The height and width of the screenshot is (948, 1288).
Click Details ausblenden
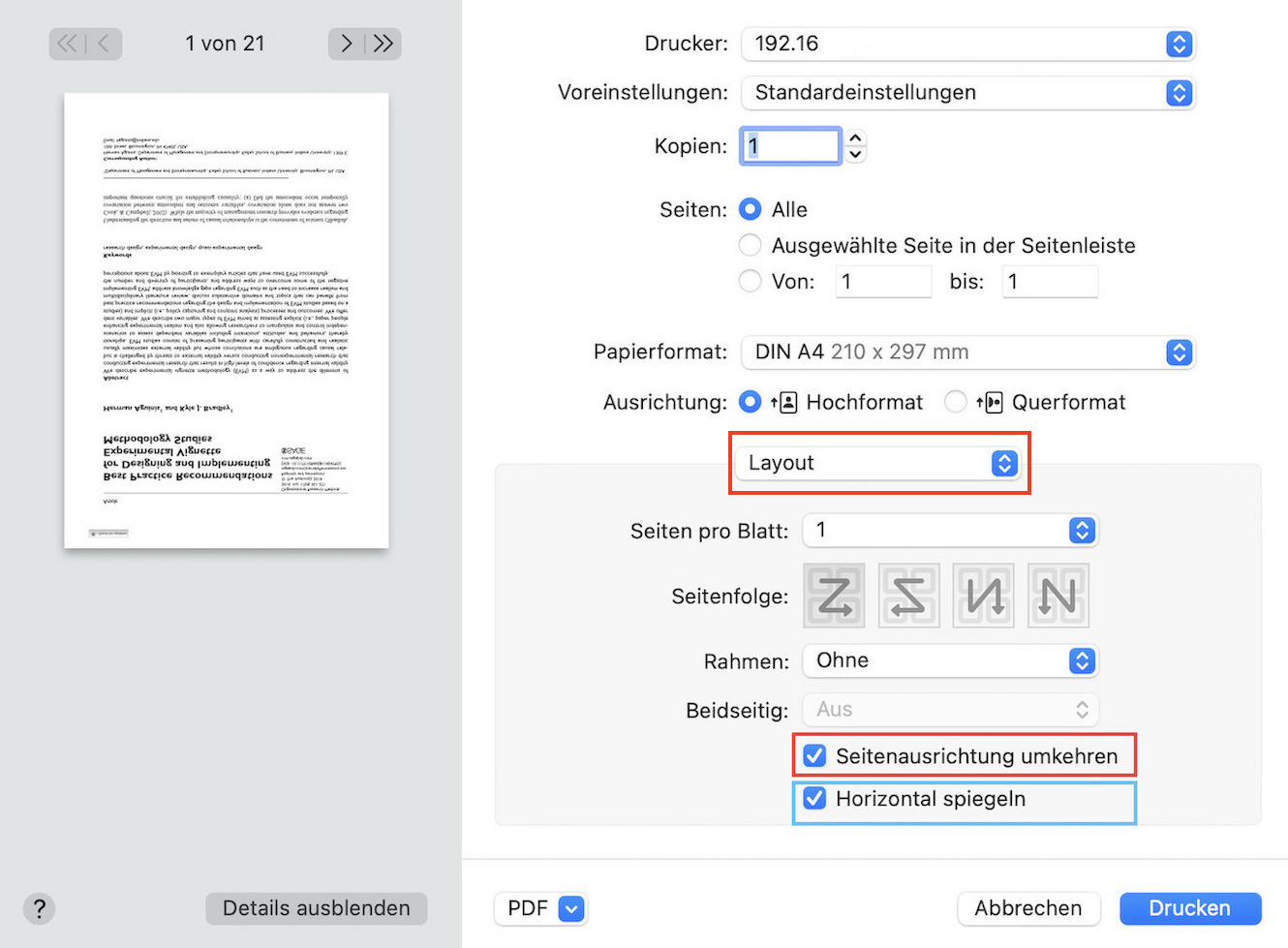coord(316,908)
